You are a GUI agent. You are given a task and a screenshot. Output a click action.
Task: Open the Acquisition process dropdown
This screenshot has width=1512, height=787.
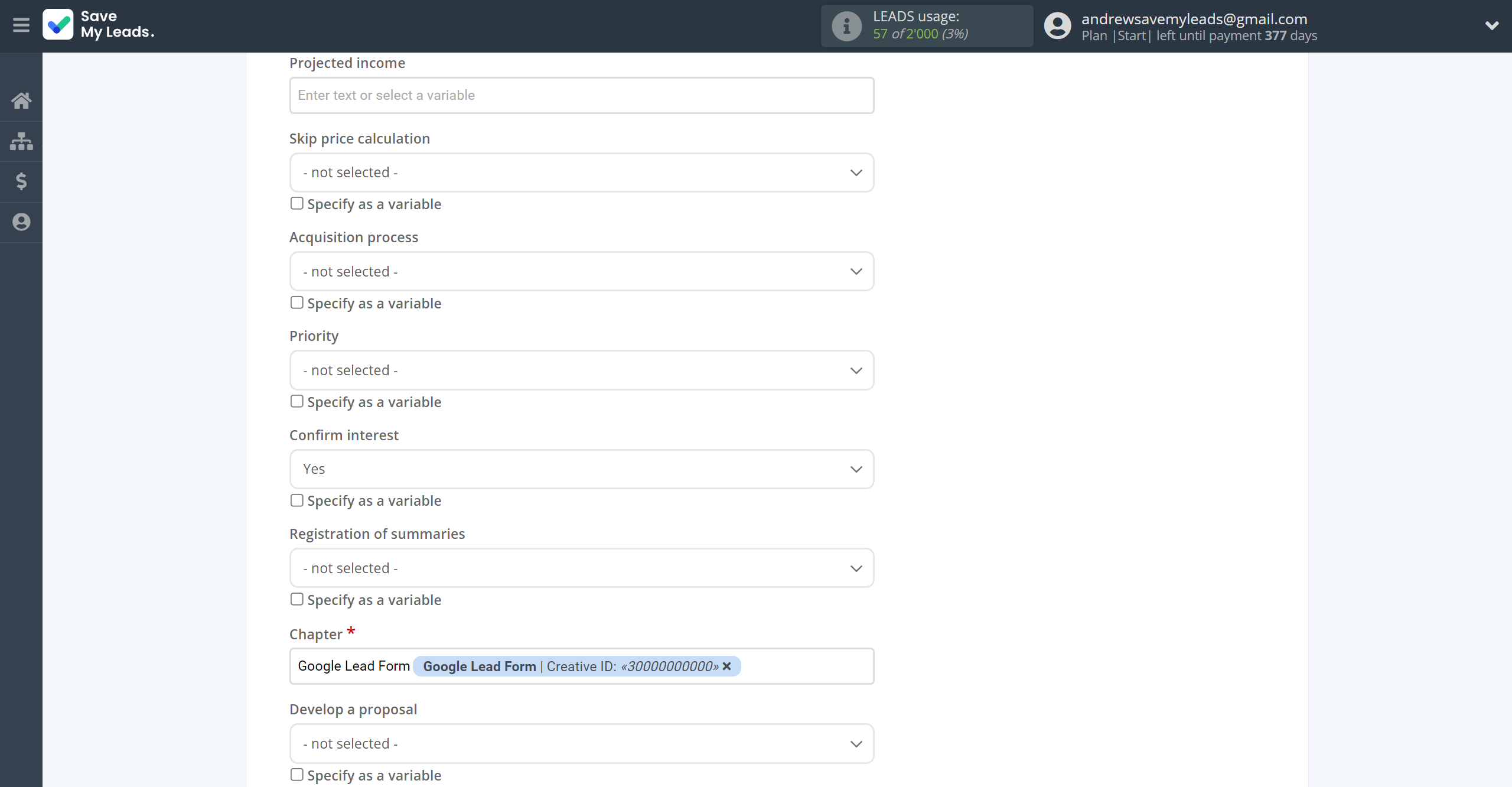(x=582, y=272)
